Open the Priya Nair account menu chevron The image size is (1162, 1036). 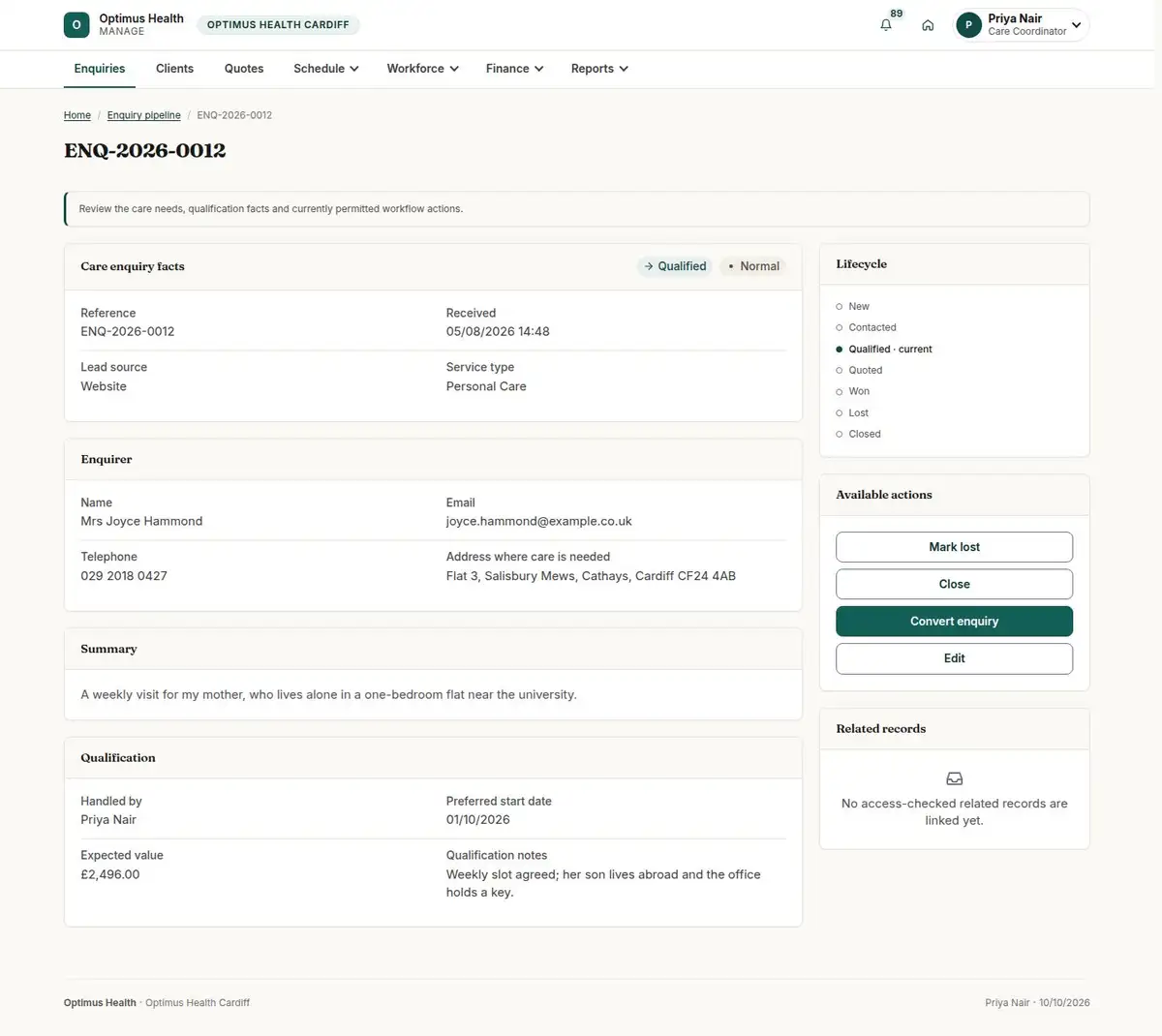tap(1076, 25)
